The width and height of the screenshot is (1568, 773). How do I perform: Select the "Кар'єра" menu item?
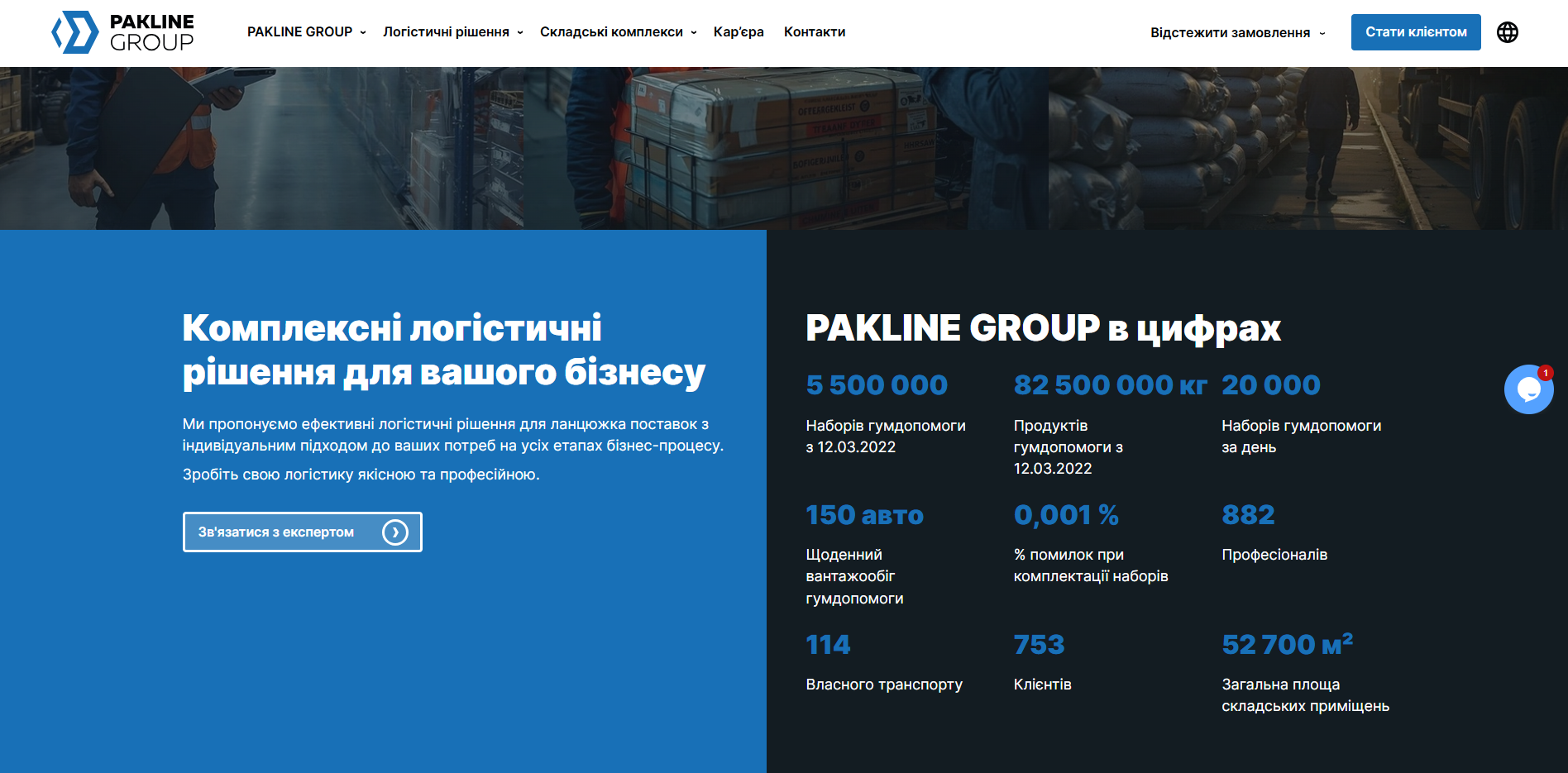[x=739, y=31]
